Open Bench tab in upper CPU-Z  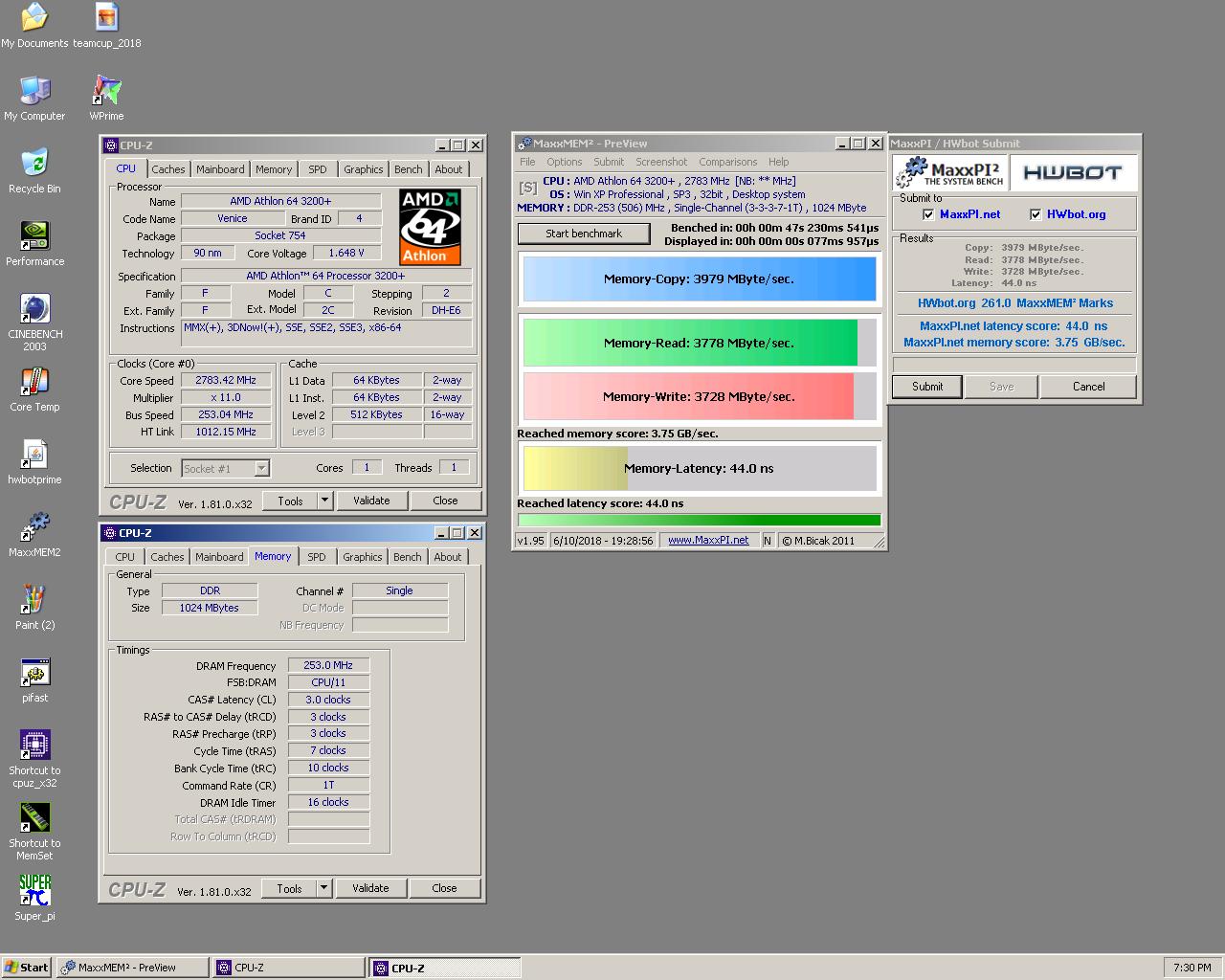(409, 169)
